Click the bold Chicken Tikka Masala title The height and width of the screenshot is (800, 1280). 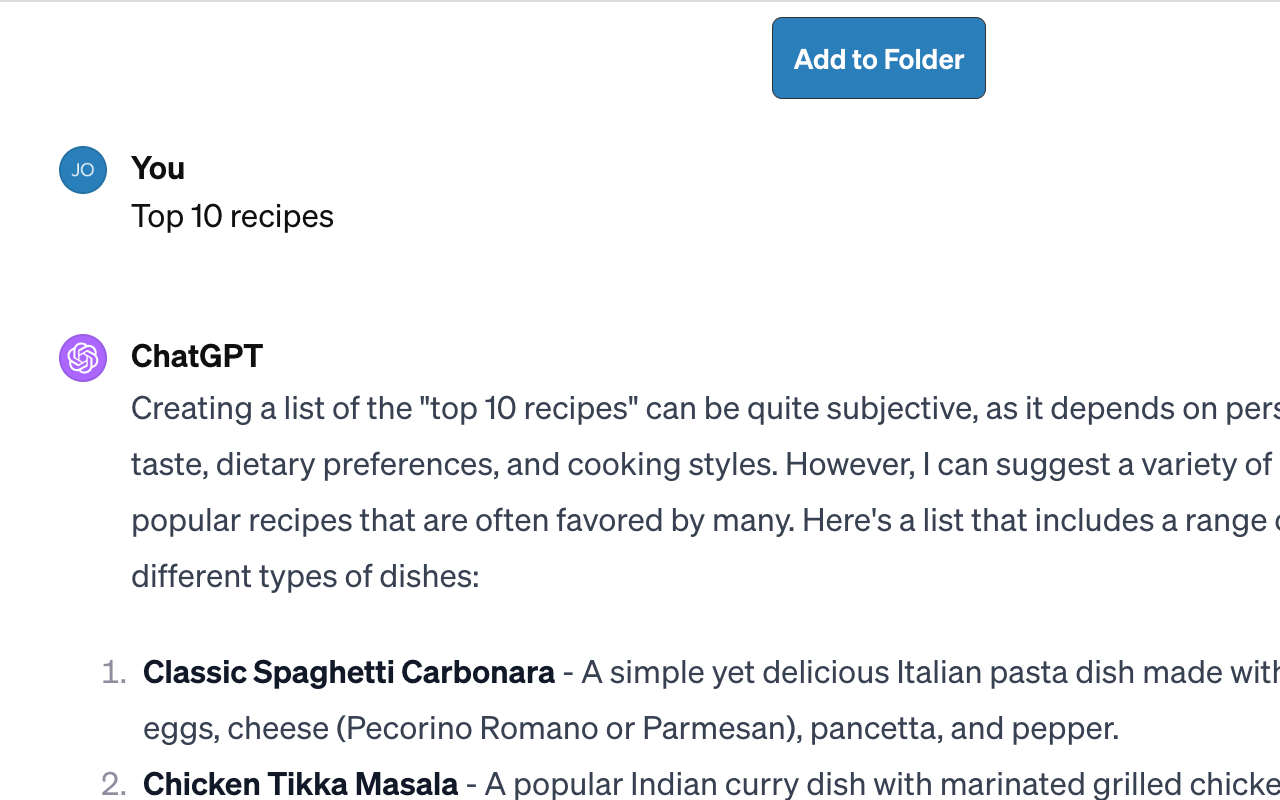(300, 784)
